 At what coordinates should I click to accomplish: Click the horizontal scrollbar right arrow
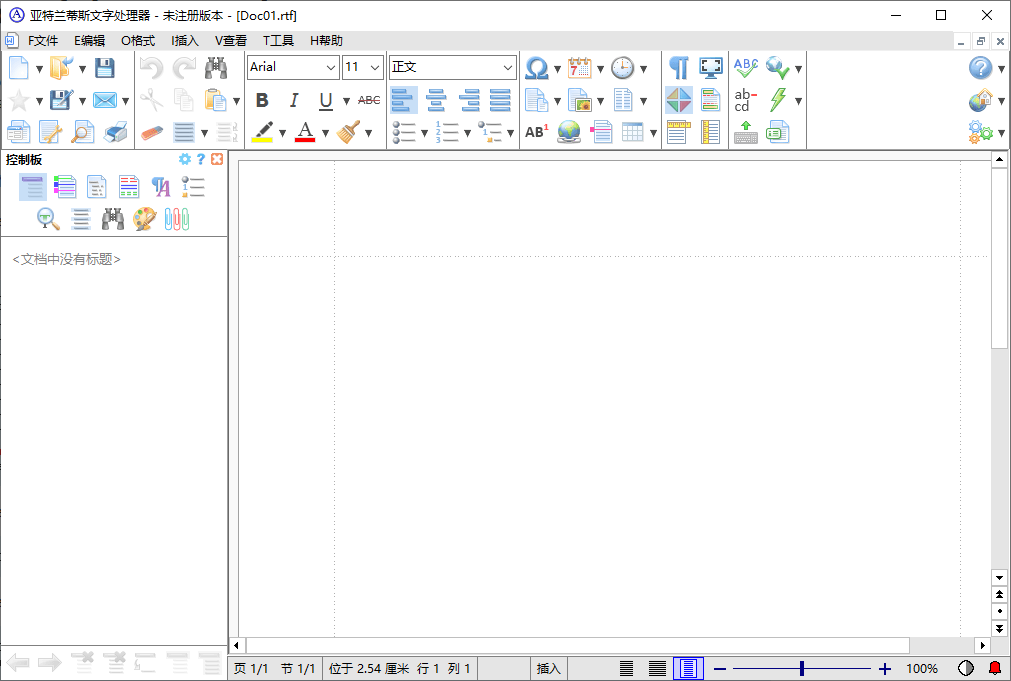click(x=983, y=645)
